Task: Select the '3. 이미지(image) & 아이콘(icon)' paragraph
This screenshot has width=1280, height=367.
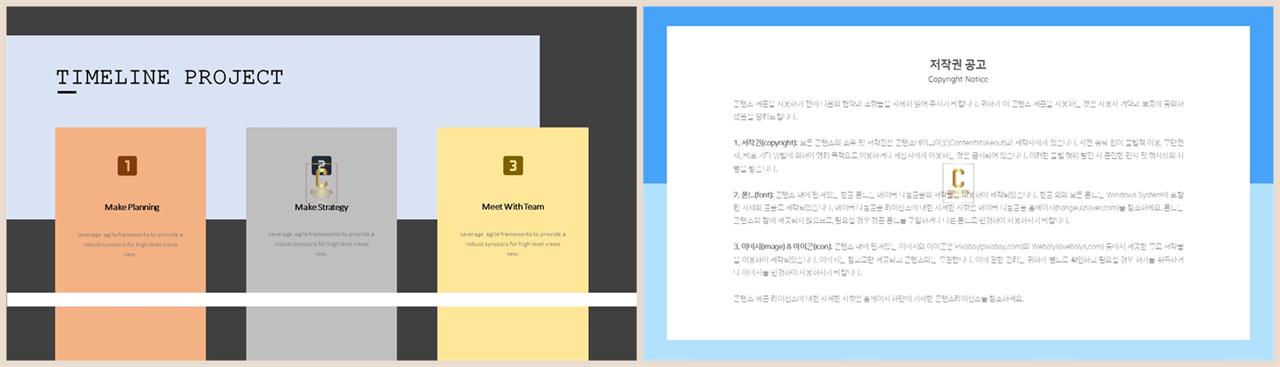Action: [x=958, y=259]
